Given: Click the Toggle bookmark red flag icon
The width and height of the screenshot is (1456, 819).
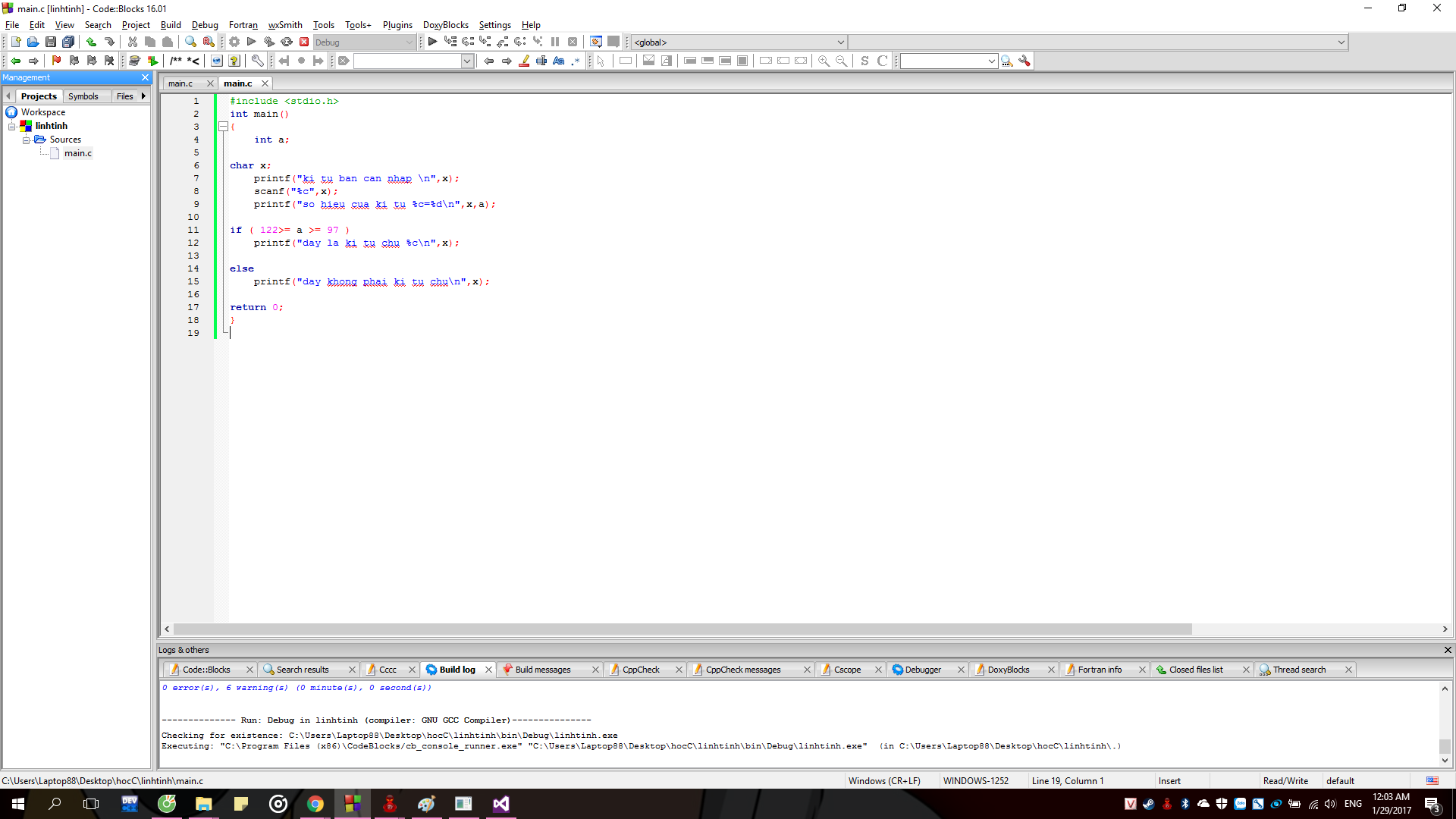Looking at the screenshot, I should pyautogui.click(x=56, y=61).
